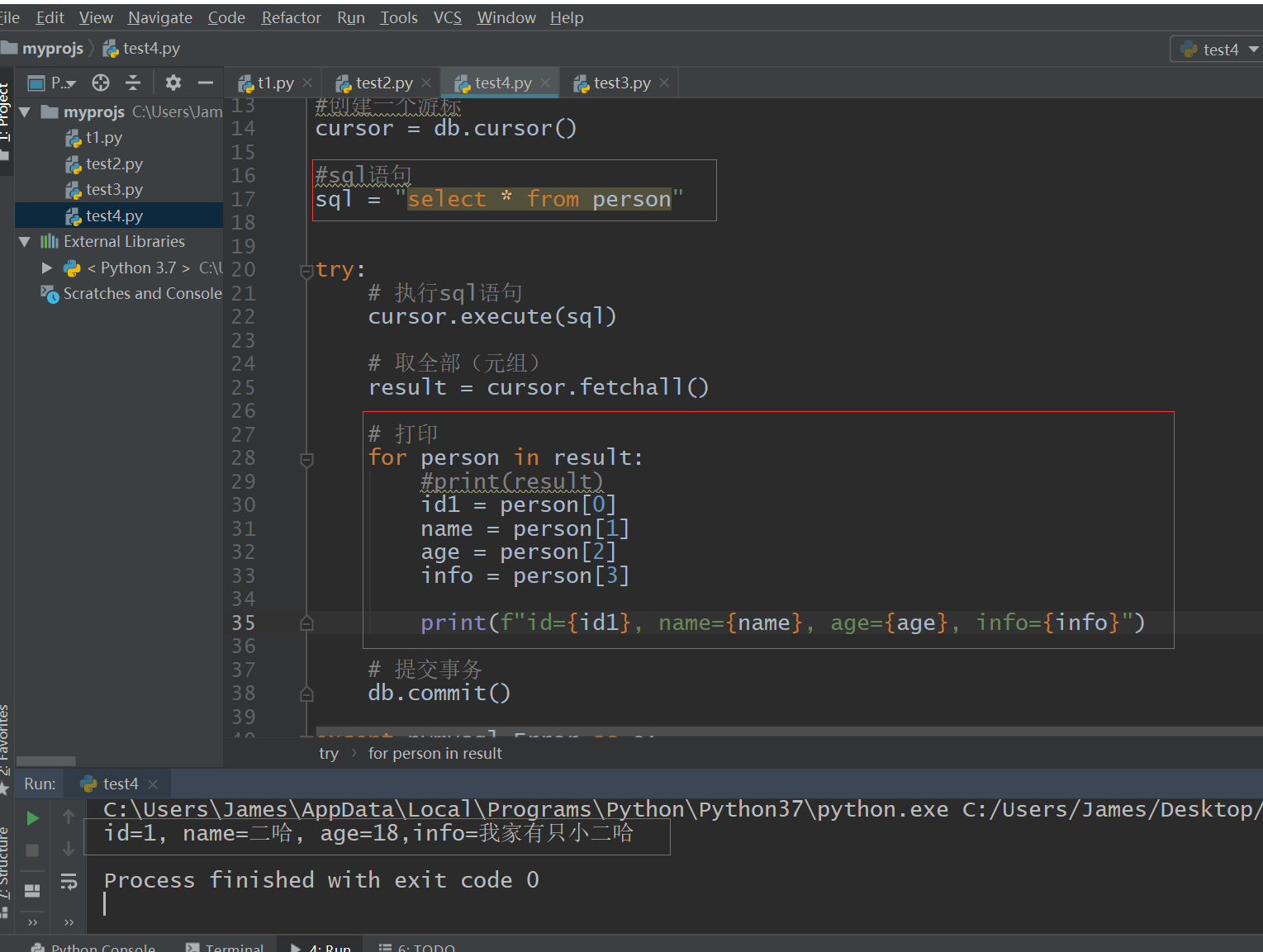
Task: Close the t1.py editor tab
Action: point(307,82)
